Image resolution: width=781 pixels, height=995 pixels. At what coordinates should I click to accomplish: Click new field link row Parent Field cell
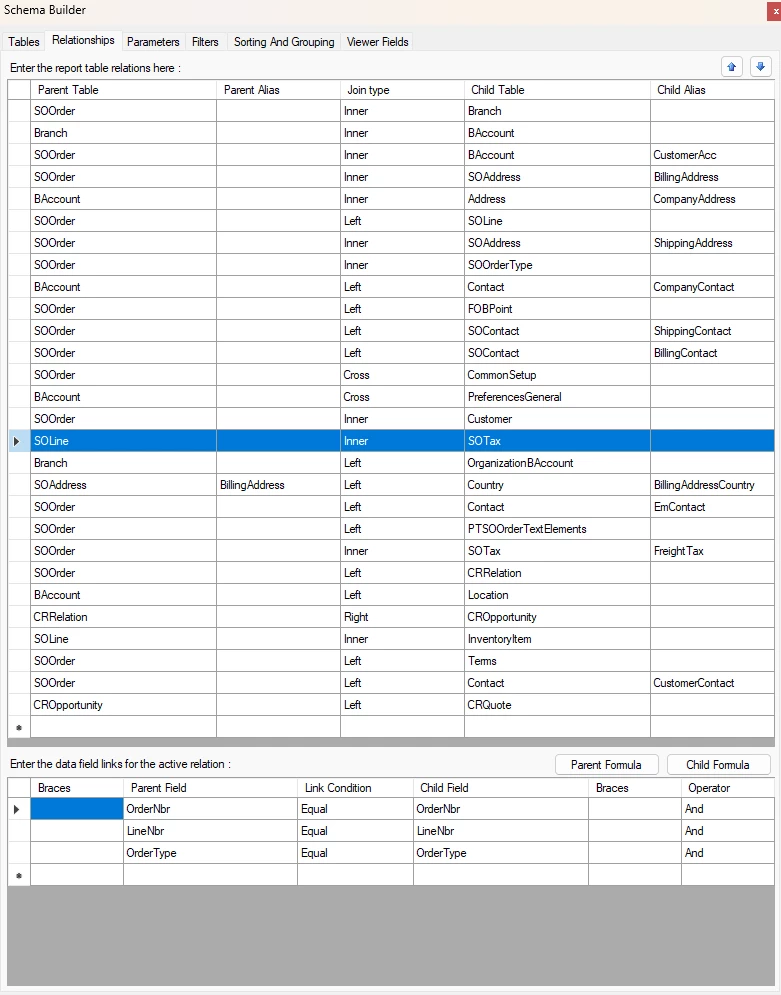coord(210,875)
